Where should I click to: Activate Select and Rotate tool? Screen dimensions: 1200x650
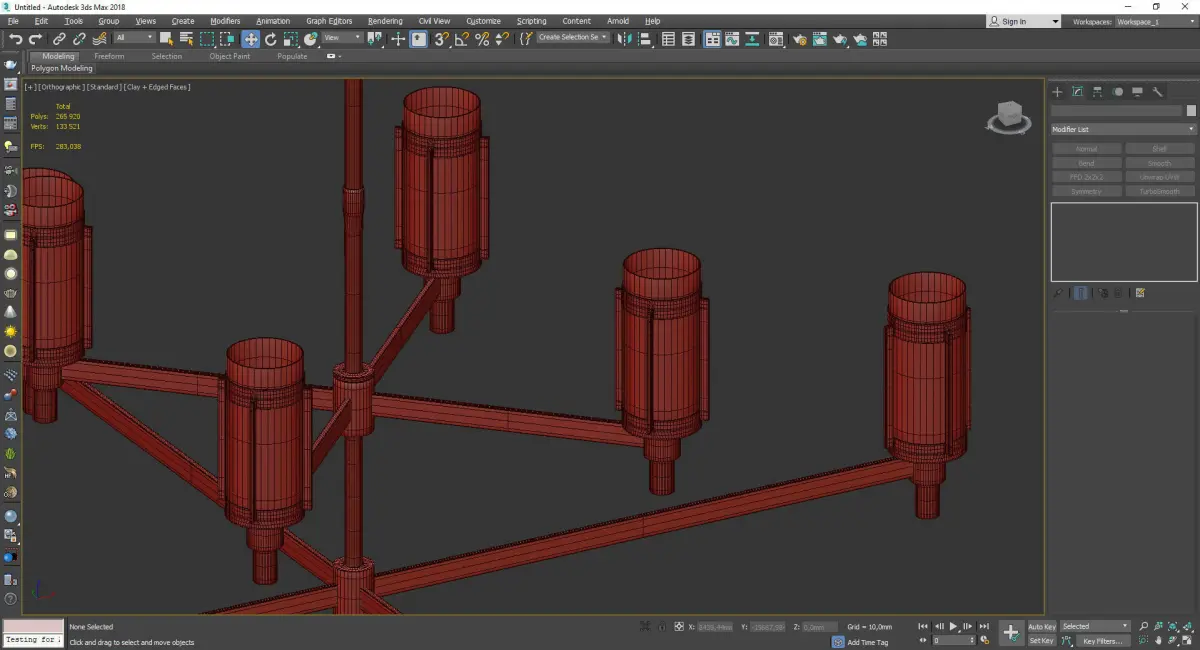click(x=270, y=39)
